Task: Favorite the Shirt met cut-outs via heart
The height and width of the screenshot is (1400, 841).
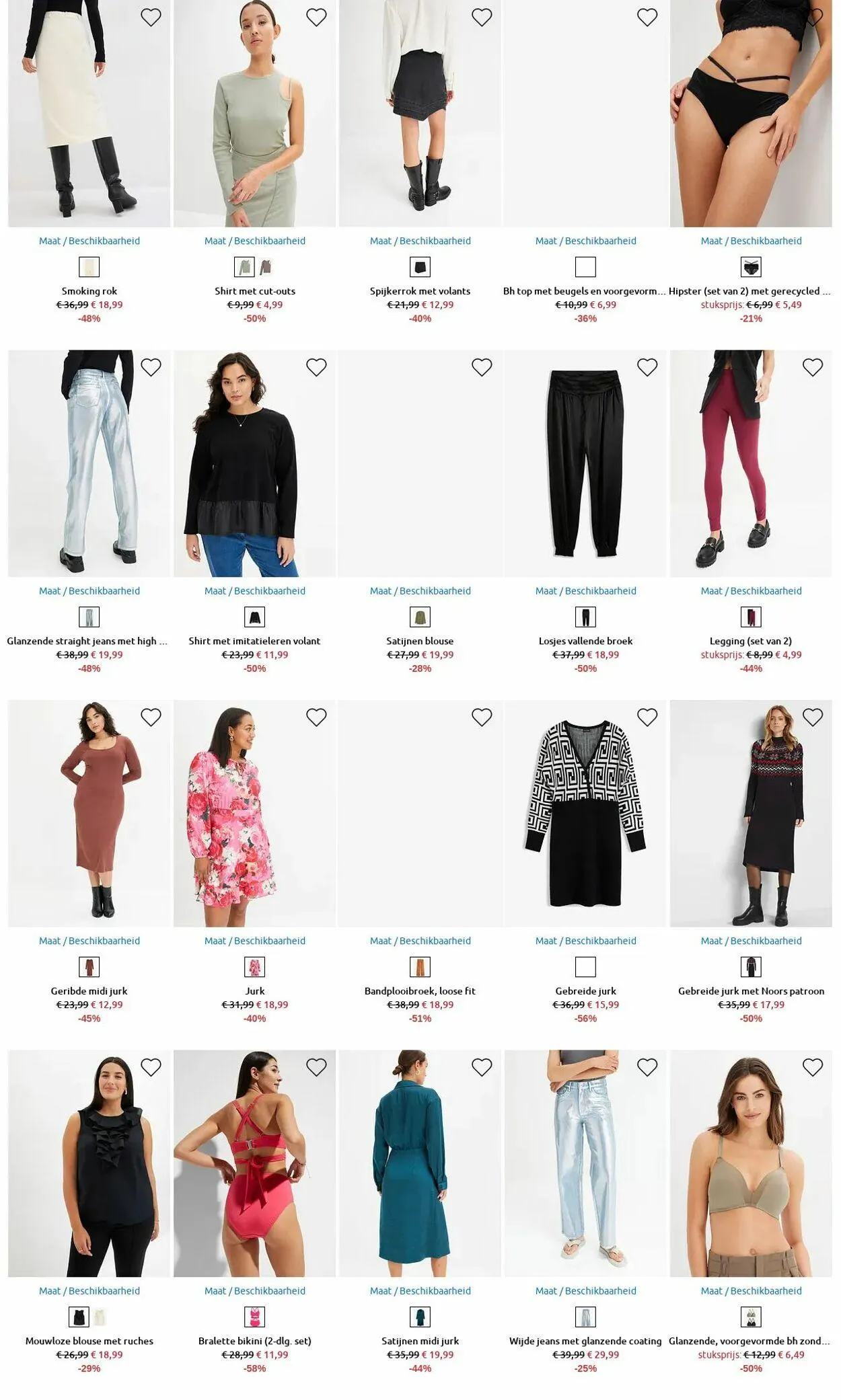Action: tap(316, 17)
